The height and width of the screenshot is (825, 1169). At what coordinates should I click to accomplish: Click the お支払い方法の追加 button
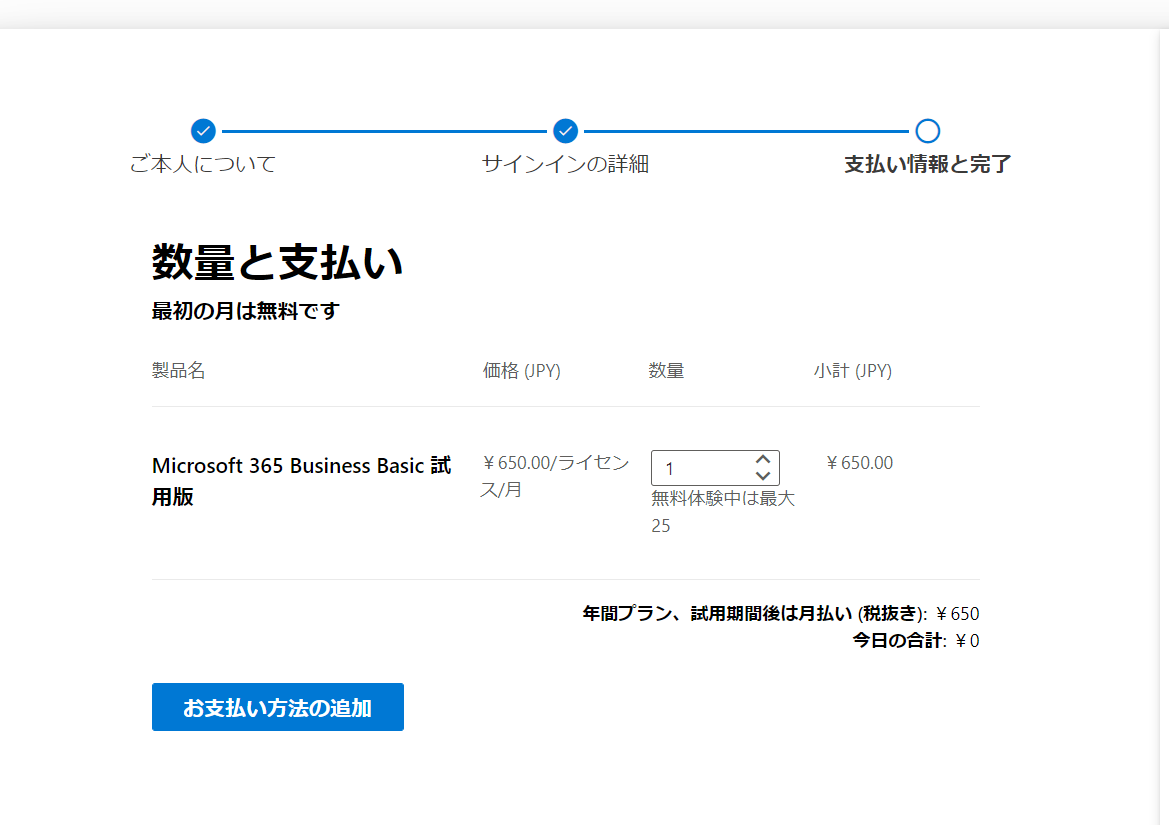click(x=278, y=707)
